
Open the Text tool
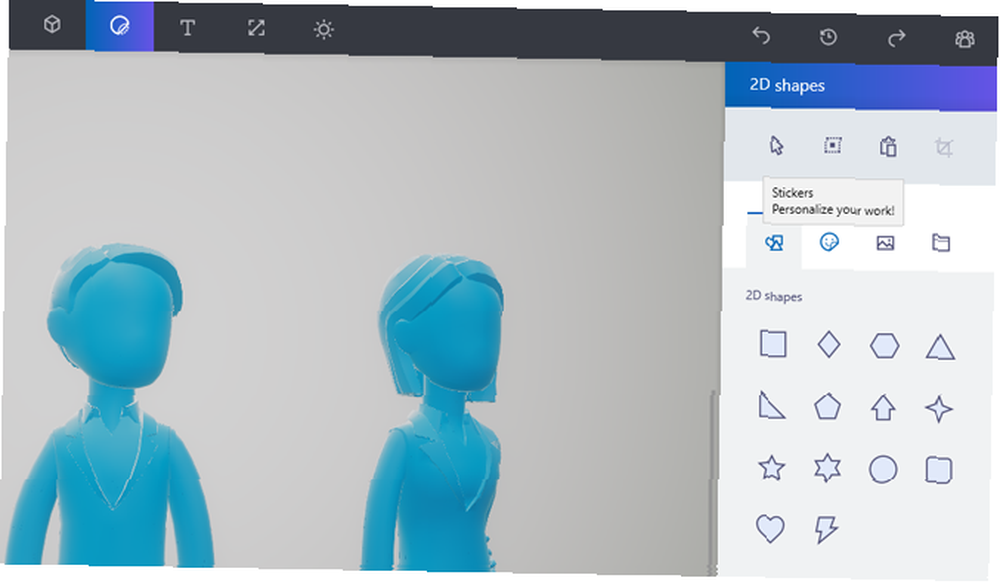188,27
